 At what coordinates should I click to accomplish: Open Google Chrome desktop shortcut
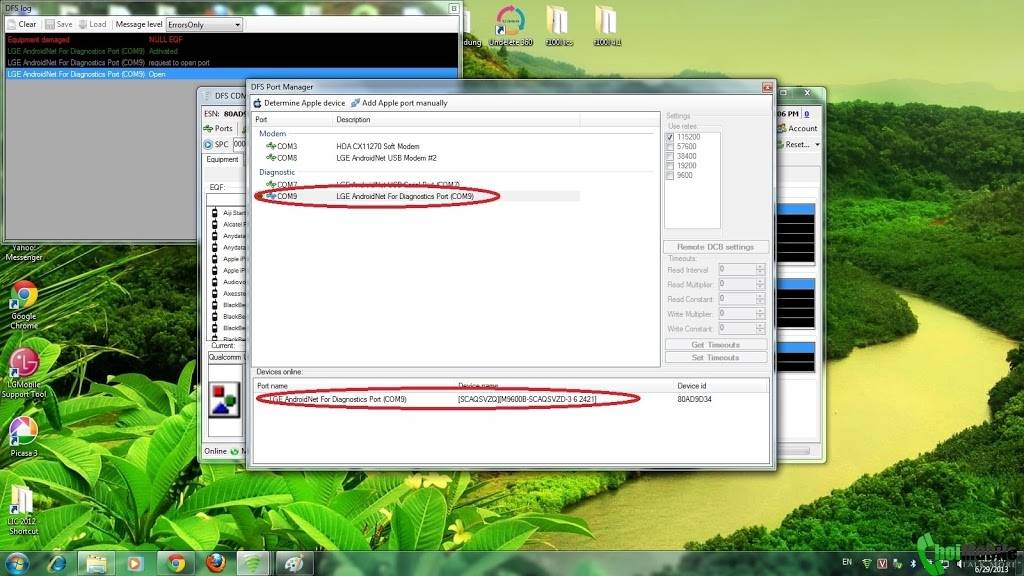(x=24, y=305)
